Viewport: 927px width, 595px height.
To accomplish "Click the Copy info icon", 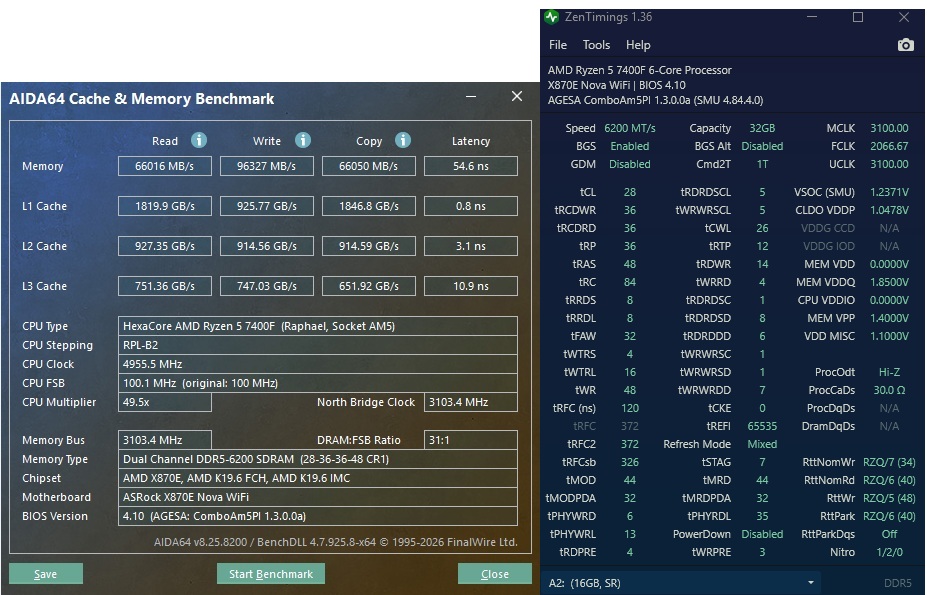I will (x=403, y=140).
